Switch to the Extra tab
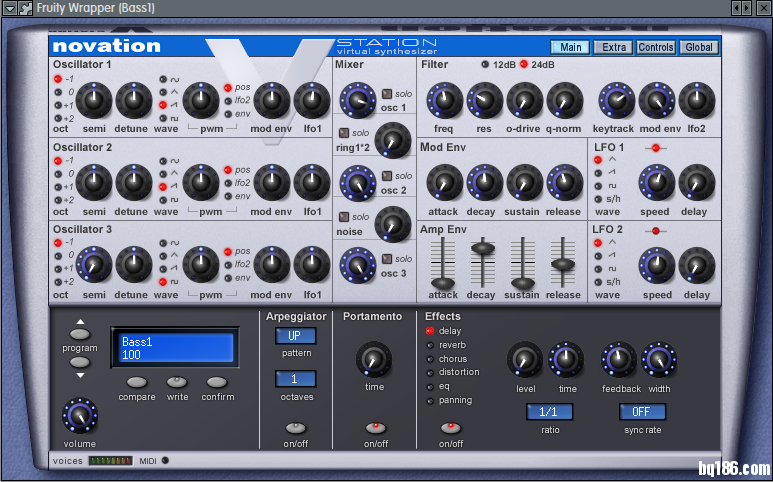The height and width of the screenshot is (482, 773). (x=614, y=47)
